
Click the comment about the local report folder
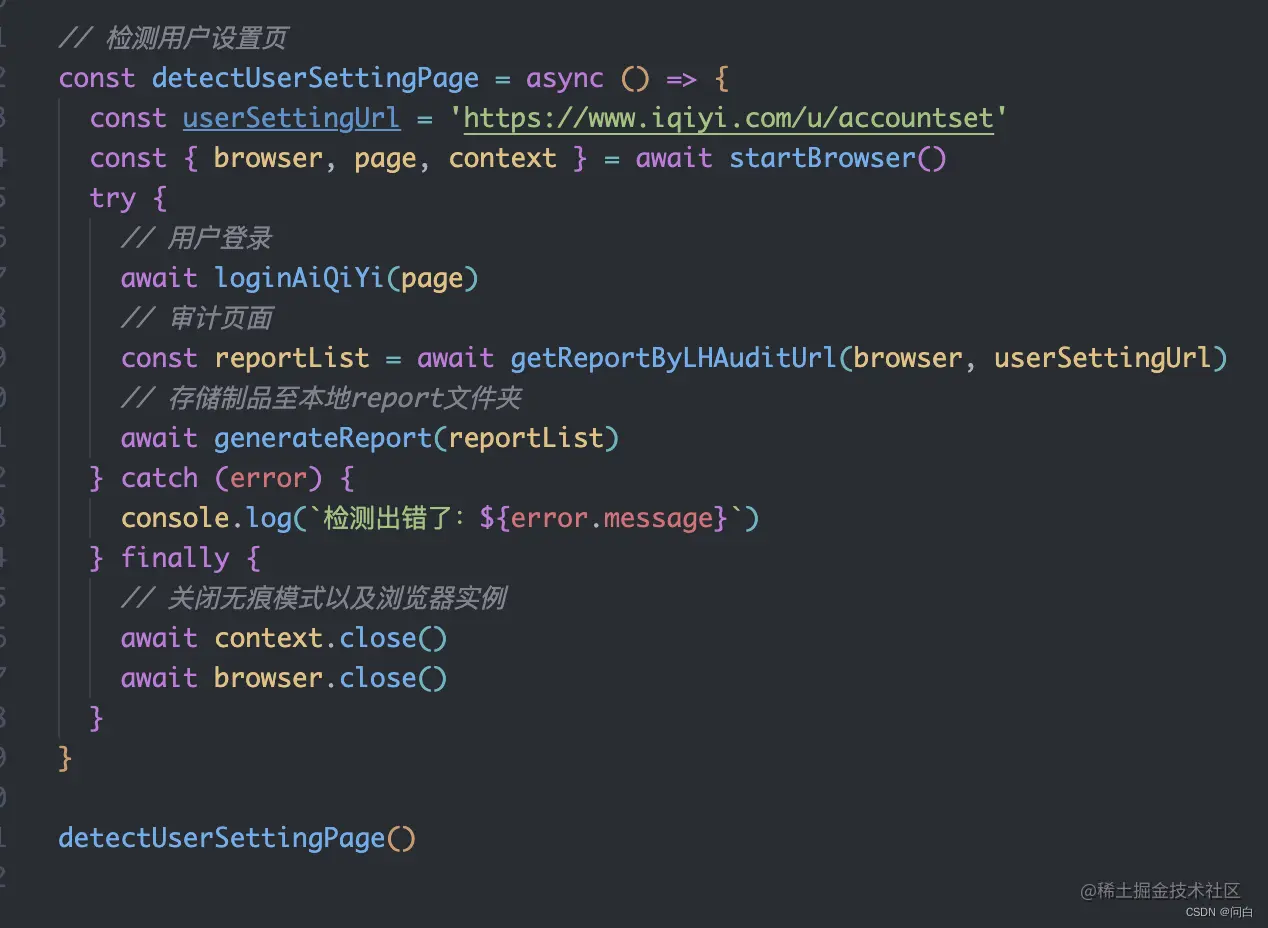(x=321, y=398)
